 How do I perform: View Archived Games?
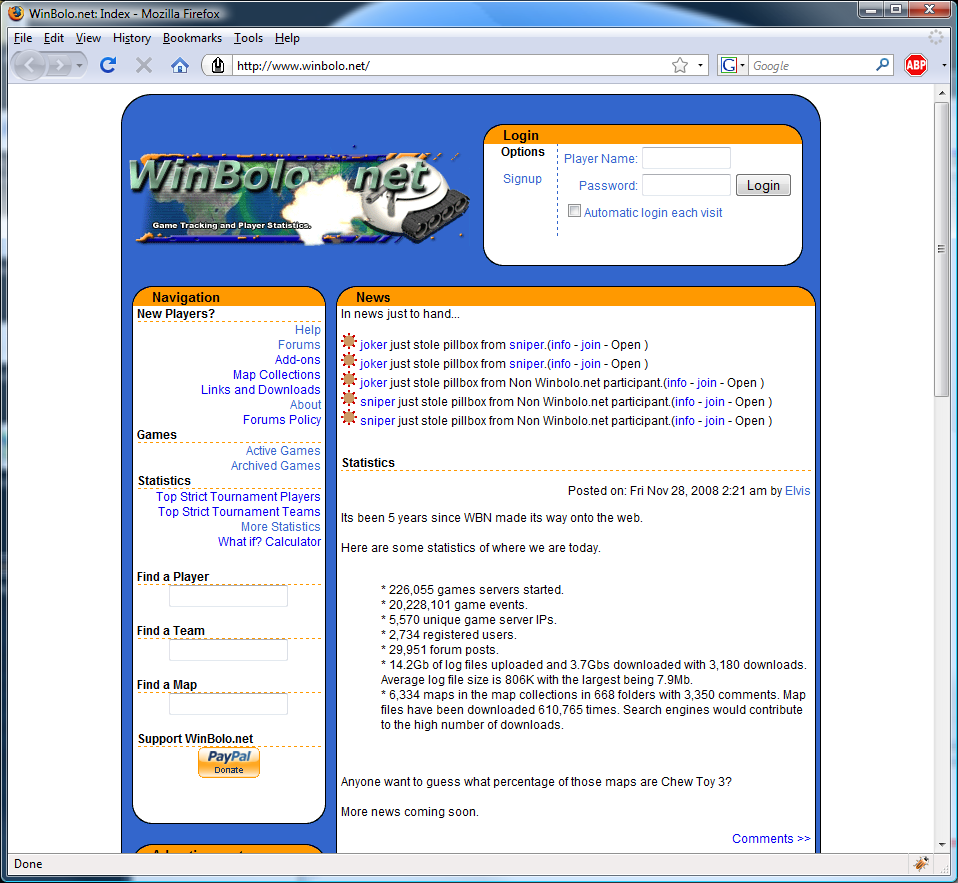pyautogui.click(x=276, y=466)
